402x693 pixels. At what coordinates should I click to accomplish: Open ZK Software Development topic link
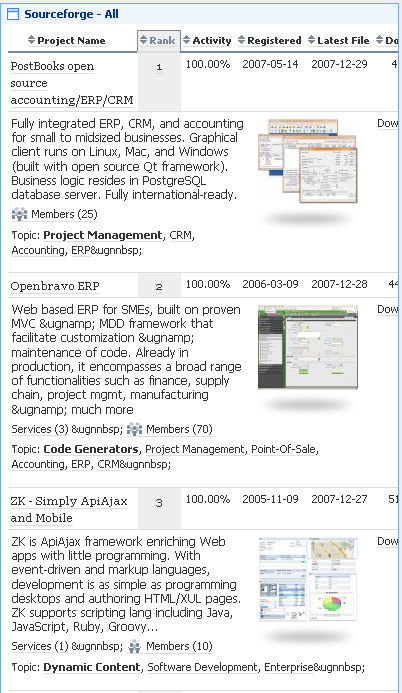point(202,667)
